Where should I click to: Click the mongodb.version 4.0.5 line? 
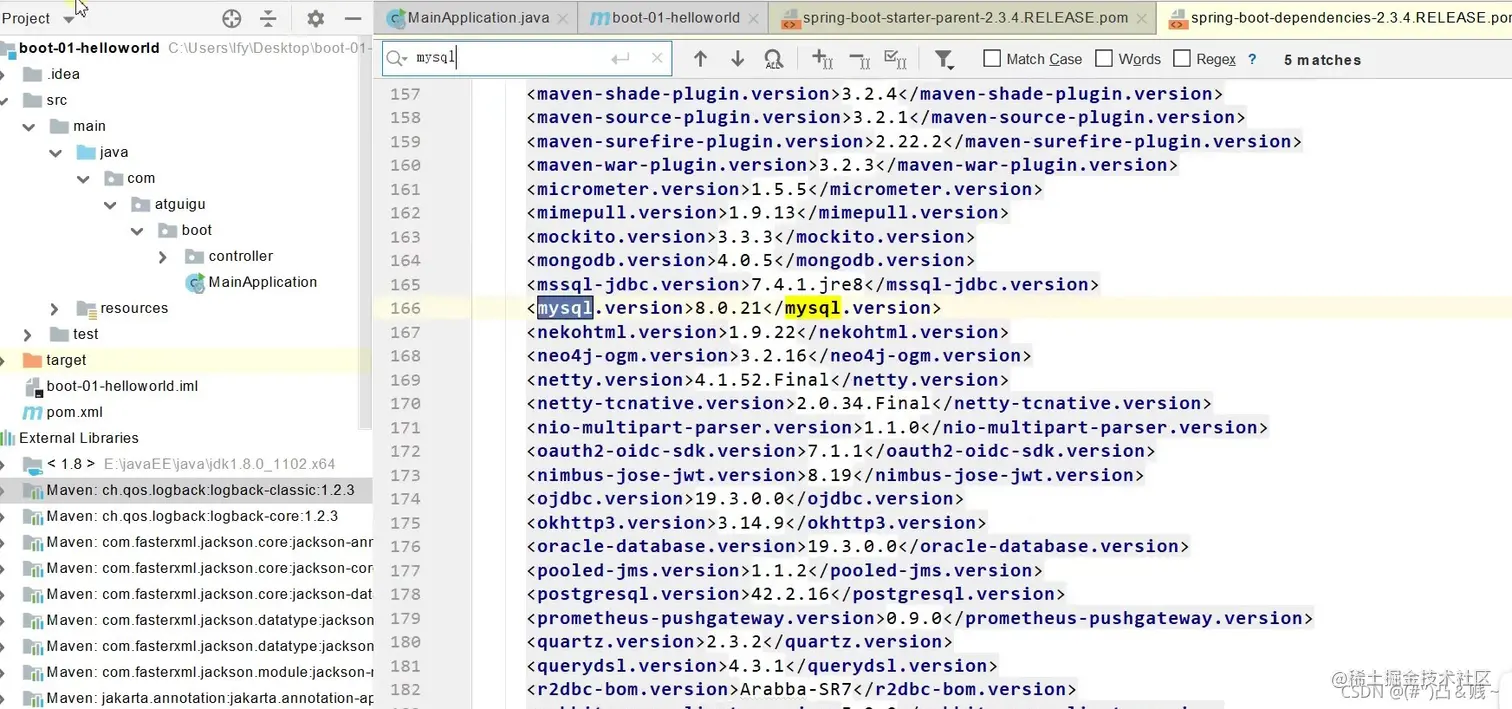click(x=751, y=260)
